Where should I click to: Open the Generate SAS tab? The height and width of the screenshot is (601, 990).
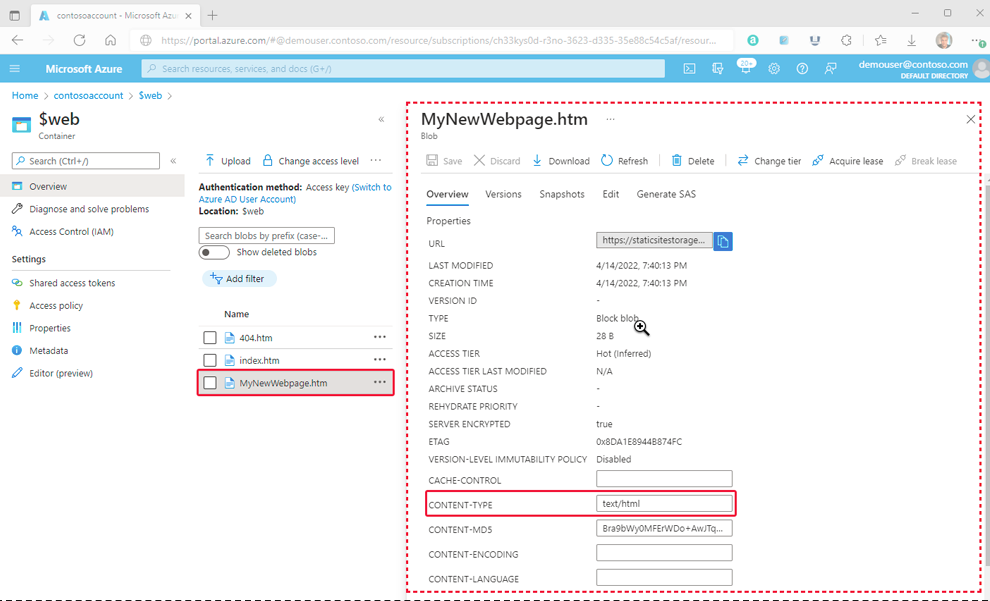tap(666, 194)
